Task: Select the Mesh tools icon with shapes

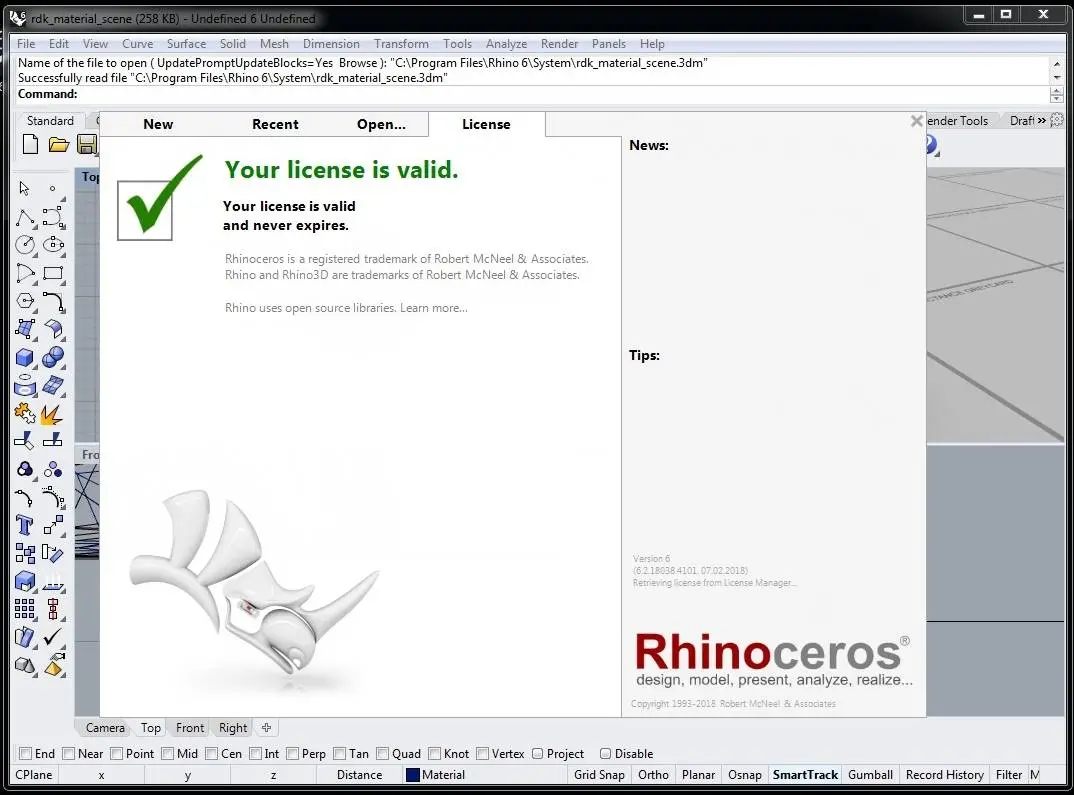Action: [x=25, y=665]
